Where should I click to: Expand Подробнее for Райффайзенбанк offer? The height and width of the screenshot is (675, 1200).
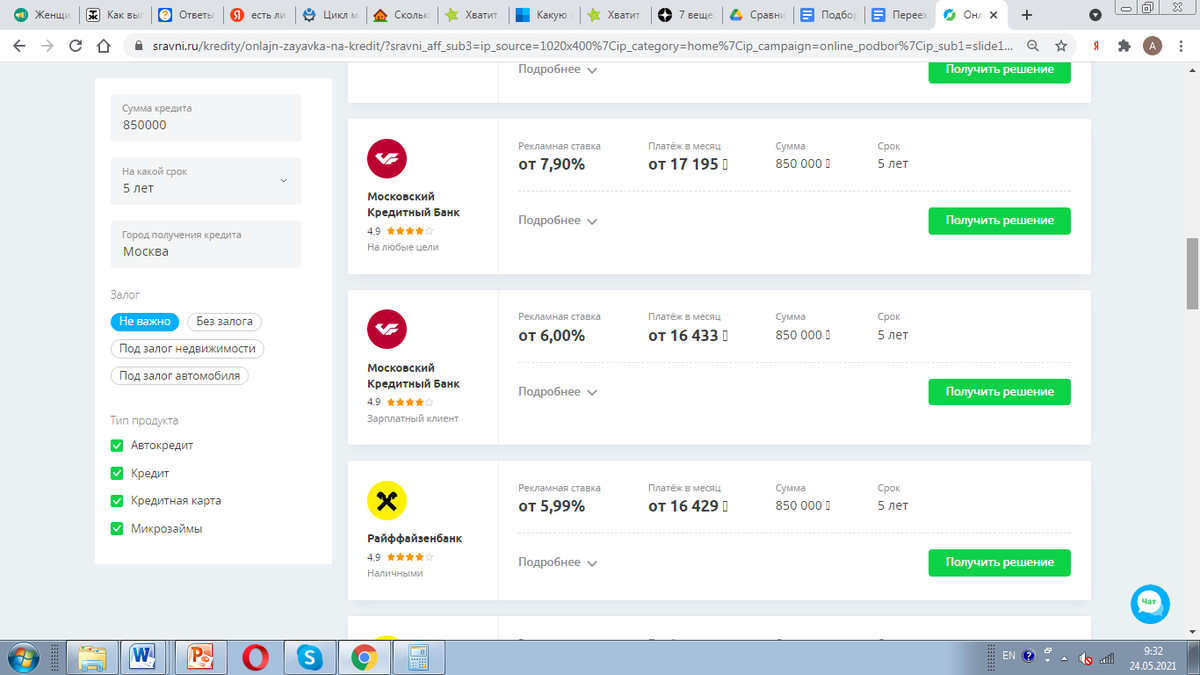click(558, 563)
